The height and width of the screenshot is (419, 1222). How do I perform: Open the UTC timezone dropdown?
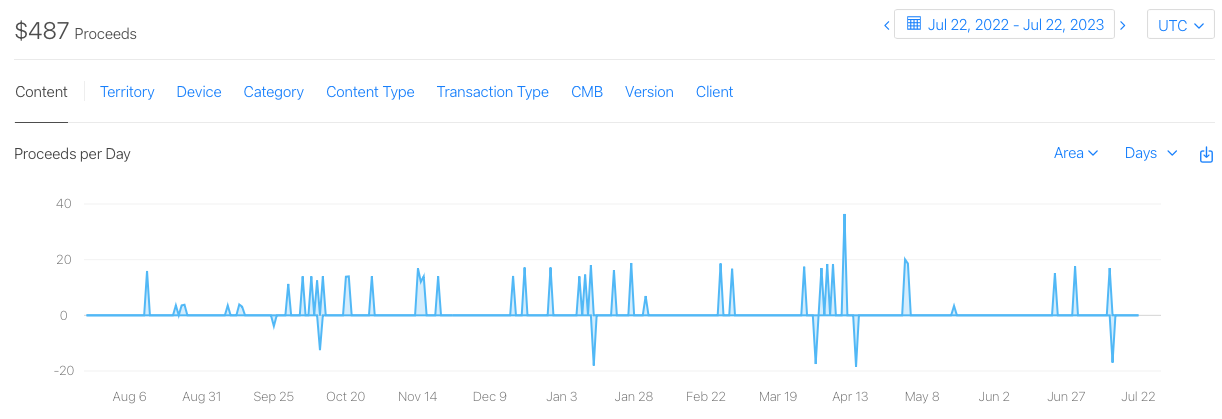coord(1180,26)
